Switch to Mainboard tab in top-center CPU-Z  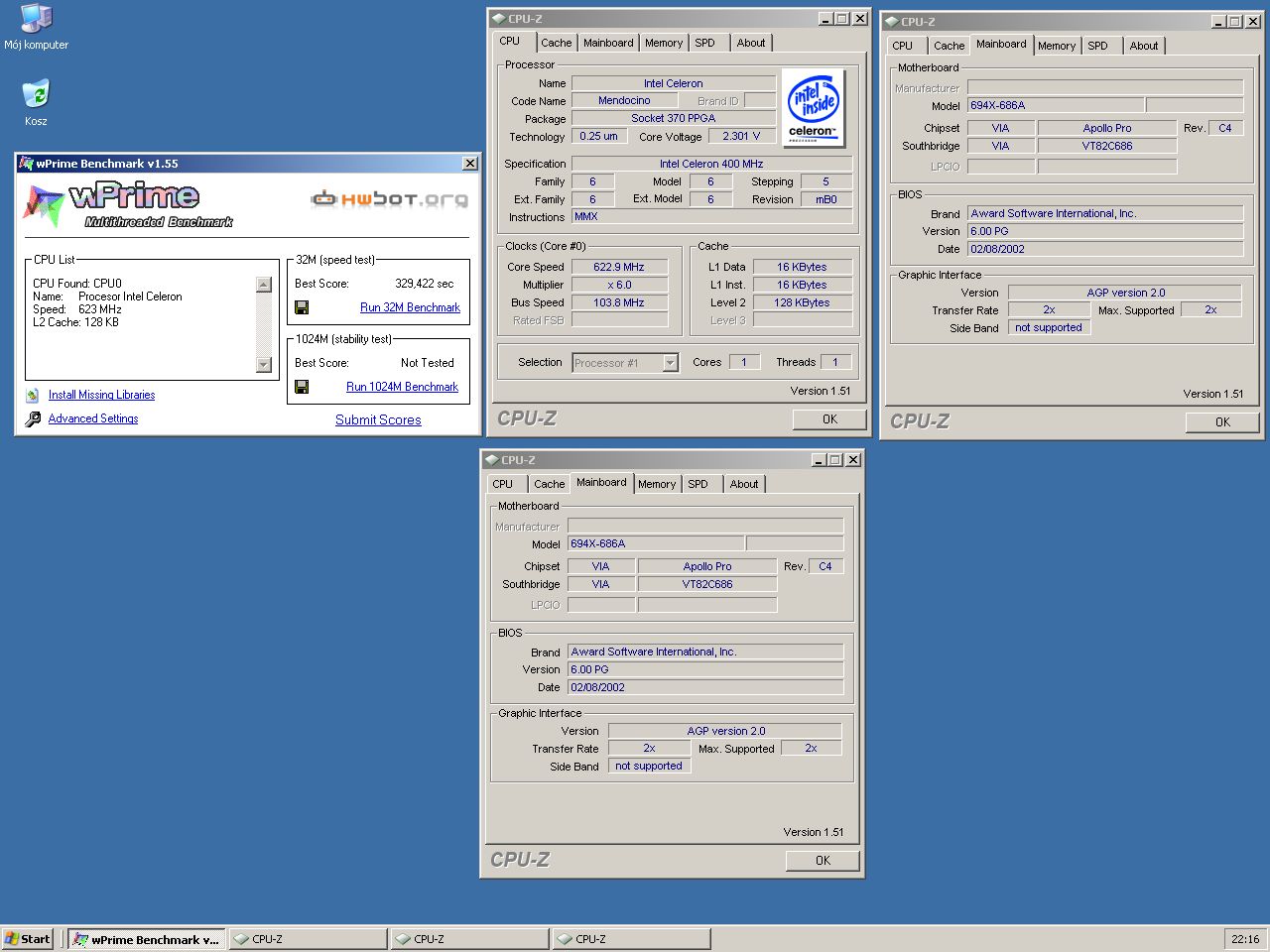coord(608,43)
